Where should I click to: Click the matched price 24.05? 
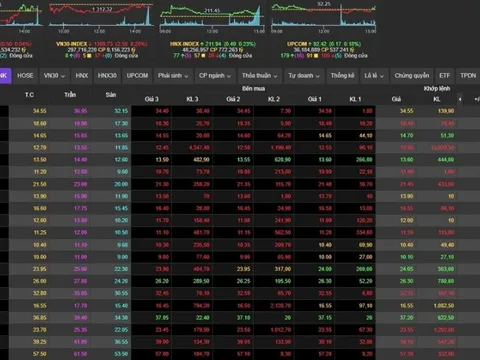(x=407, y=269)
